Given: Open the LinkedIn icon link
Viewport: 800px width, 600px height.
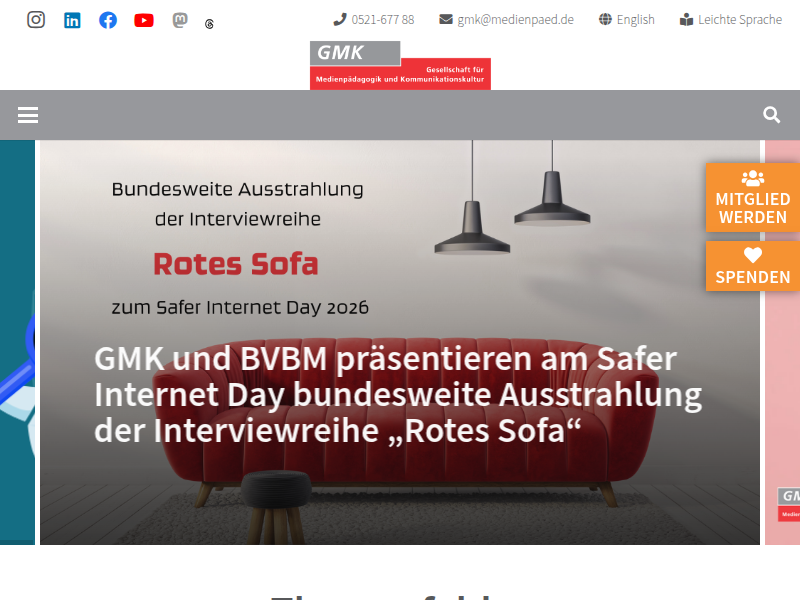Looking at the screenshot, I should 72,20.
